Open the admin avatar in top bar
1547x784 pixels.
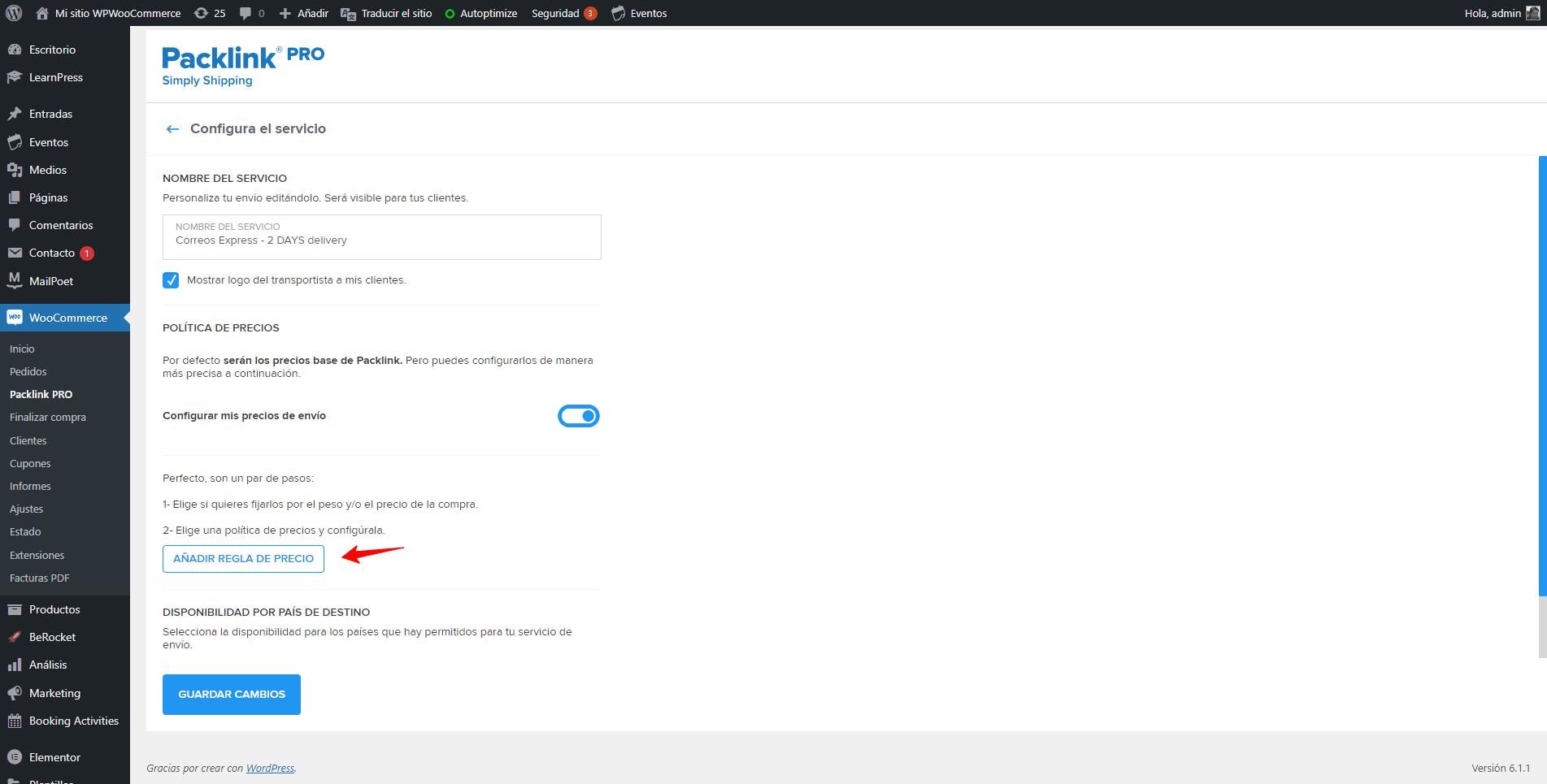pyautogui.click(x=1532, y=13)
